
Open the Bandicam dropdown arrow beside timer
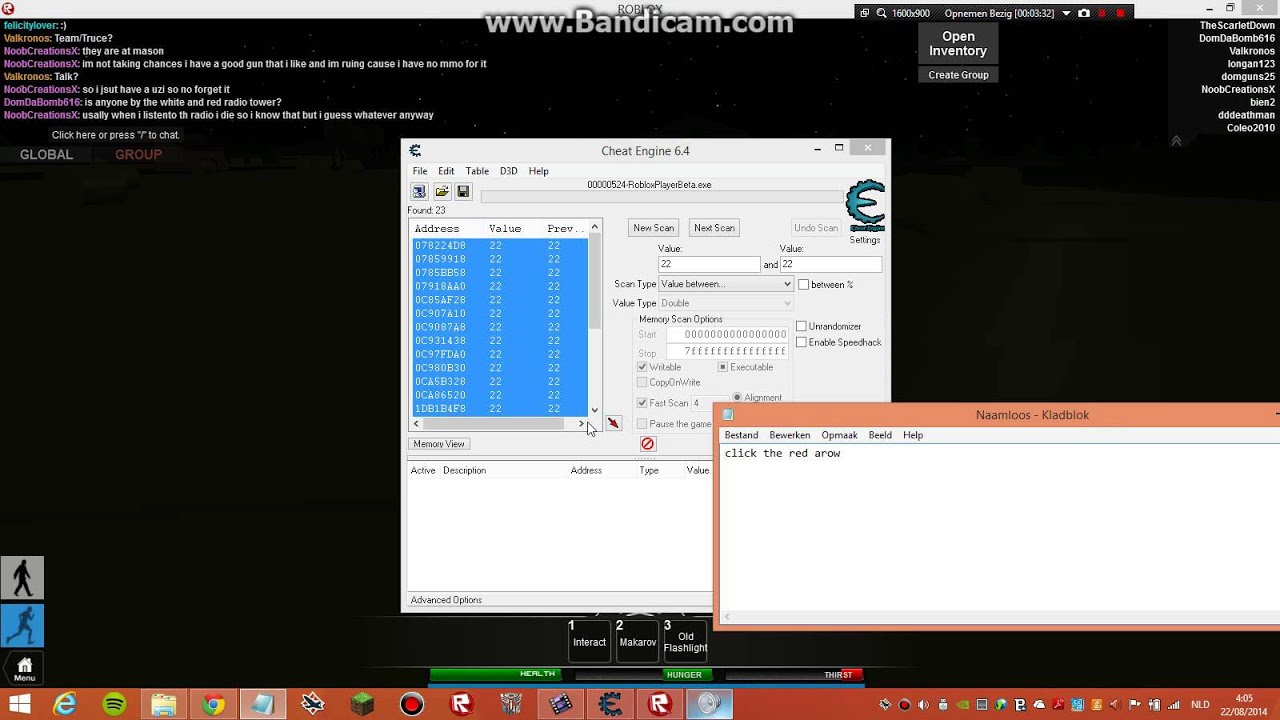[1066, 13]
